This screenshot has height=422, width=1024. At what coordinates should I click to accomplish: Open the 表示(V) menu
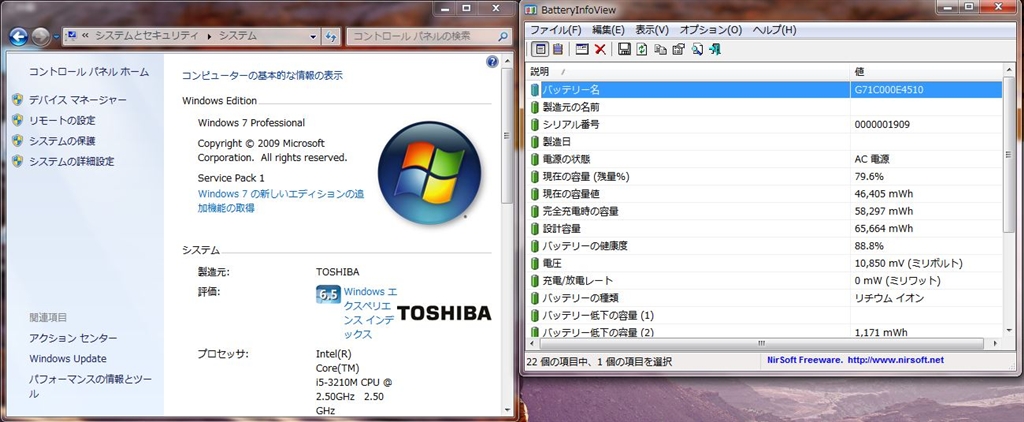[x=652, y=30]
